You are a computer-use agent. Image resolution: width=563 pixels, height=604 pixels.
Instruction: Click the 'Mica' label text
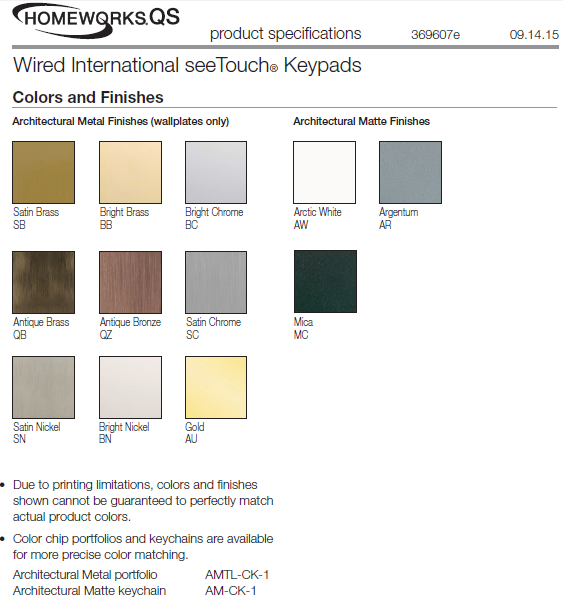[x=303, y=322]
